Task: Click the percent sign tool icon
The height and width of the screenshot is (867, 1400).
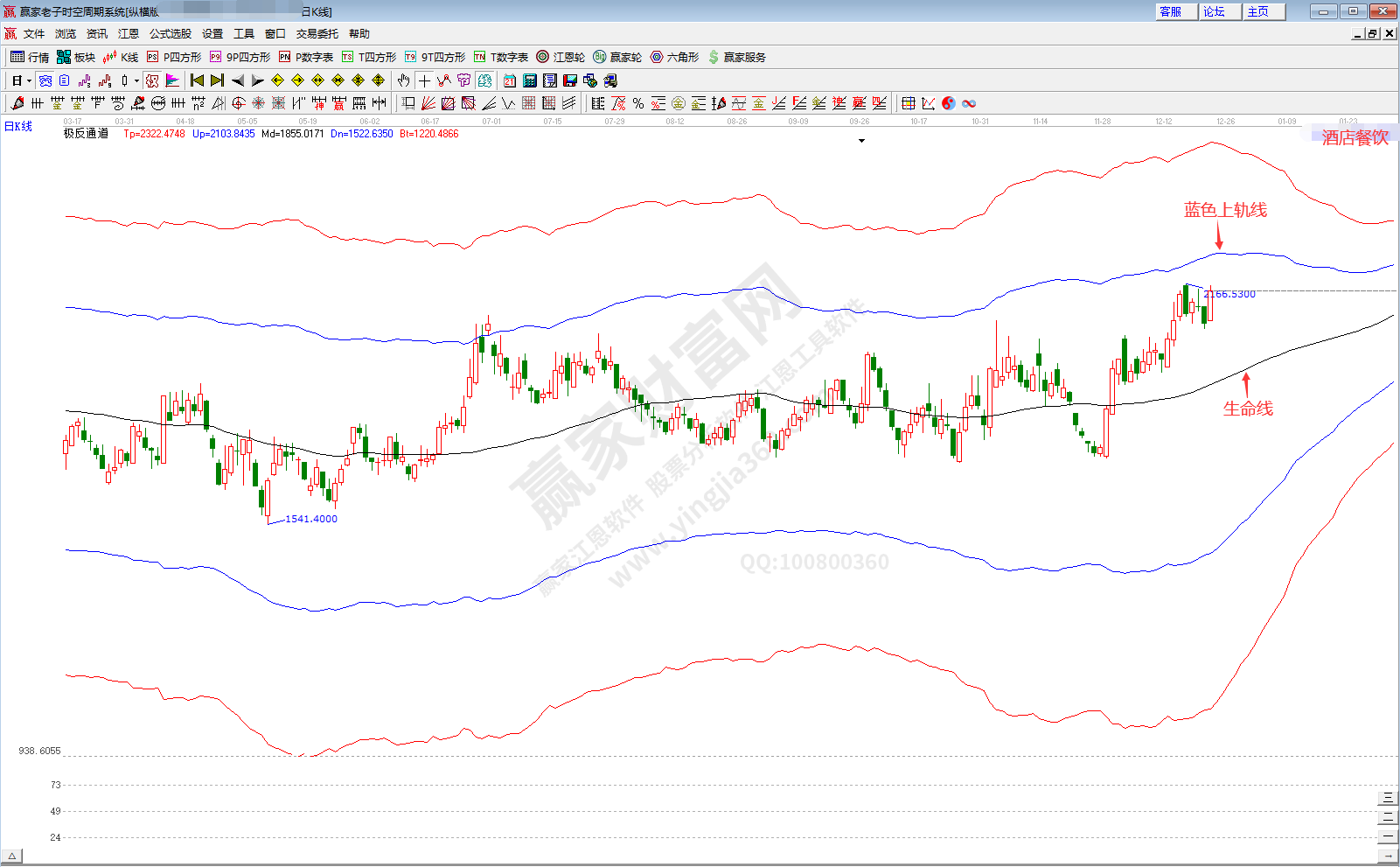Action: click(638, 103)
